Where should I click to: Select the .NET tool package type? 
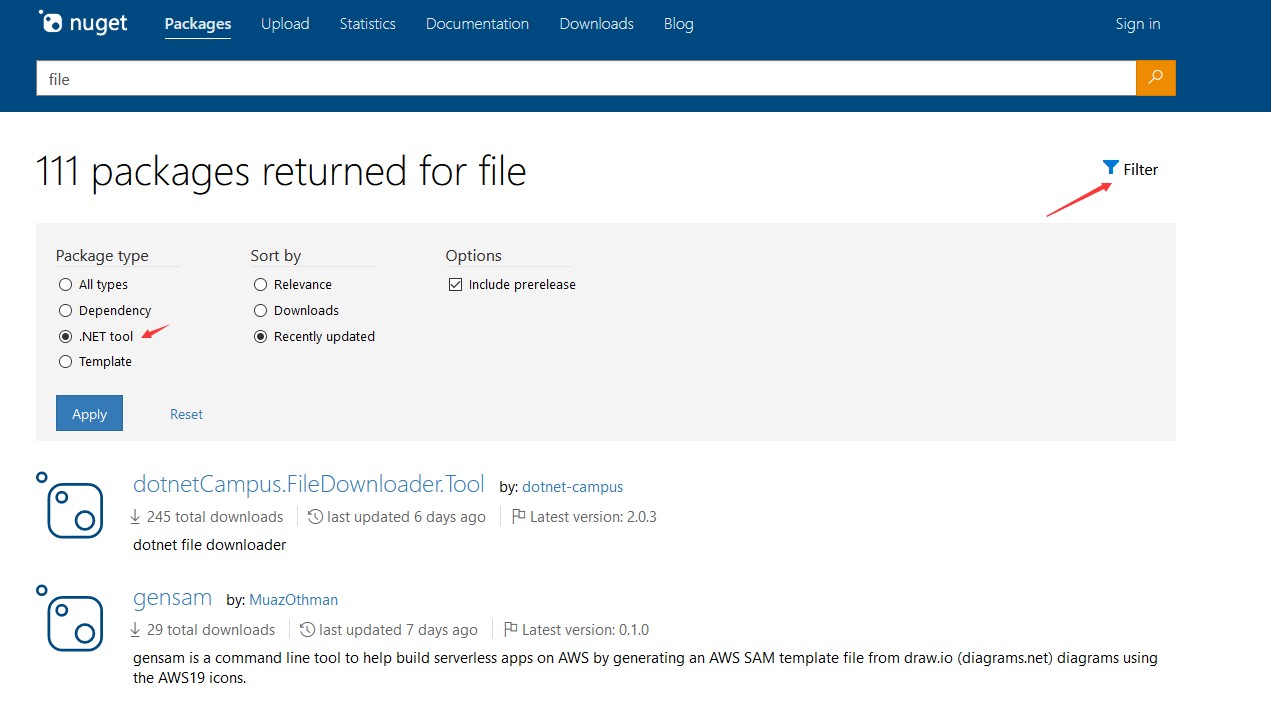[x=64, y=336]
